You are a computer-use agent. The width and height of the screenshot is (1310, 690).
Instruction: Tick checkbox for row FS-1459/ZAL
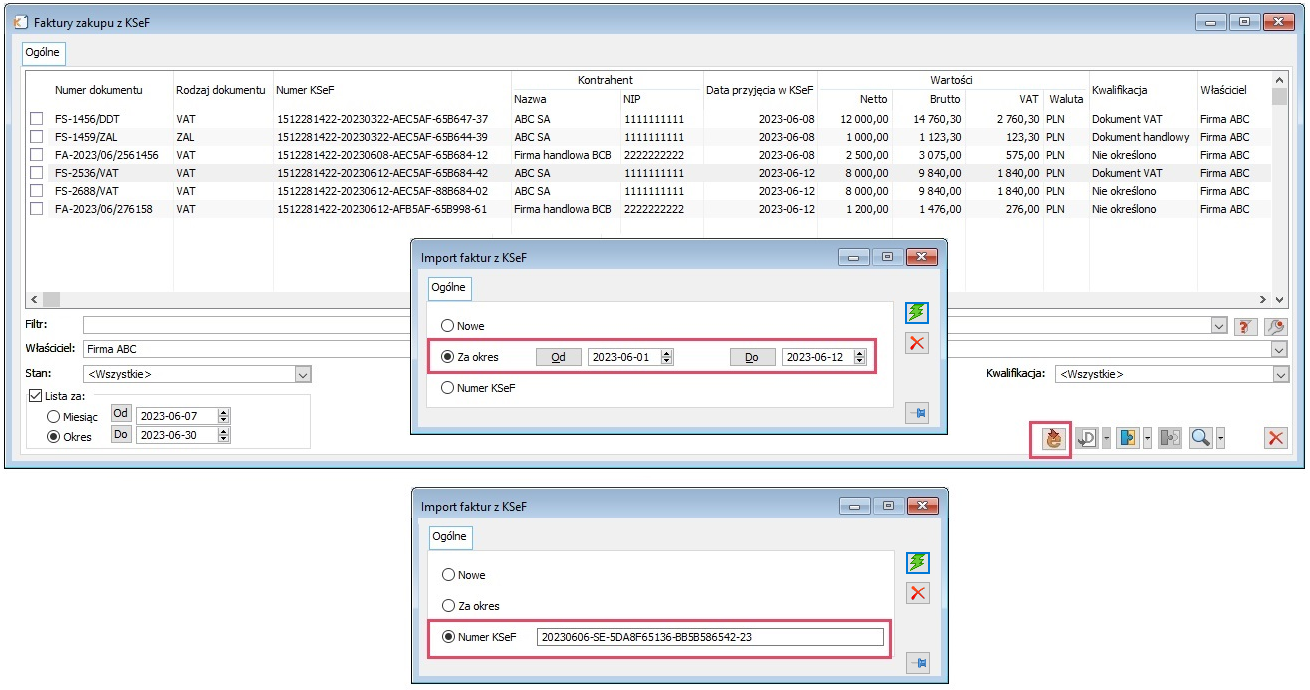click(37, 137)
